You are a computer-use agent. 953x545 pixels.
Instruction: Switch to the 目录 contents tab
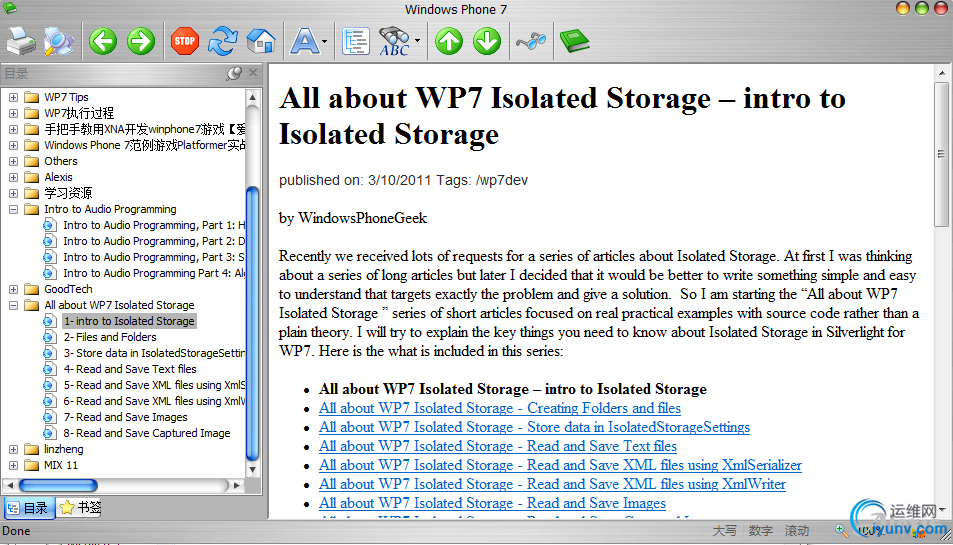(x=29, y=508)
